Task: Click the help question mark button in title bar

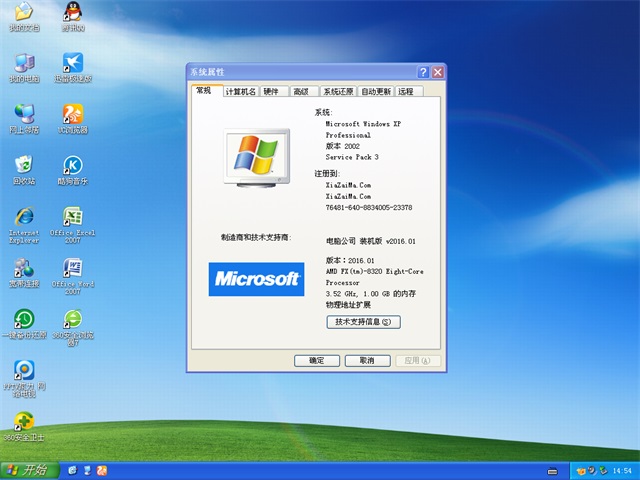Action: [424, 72]
